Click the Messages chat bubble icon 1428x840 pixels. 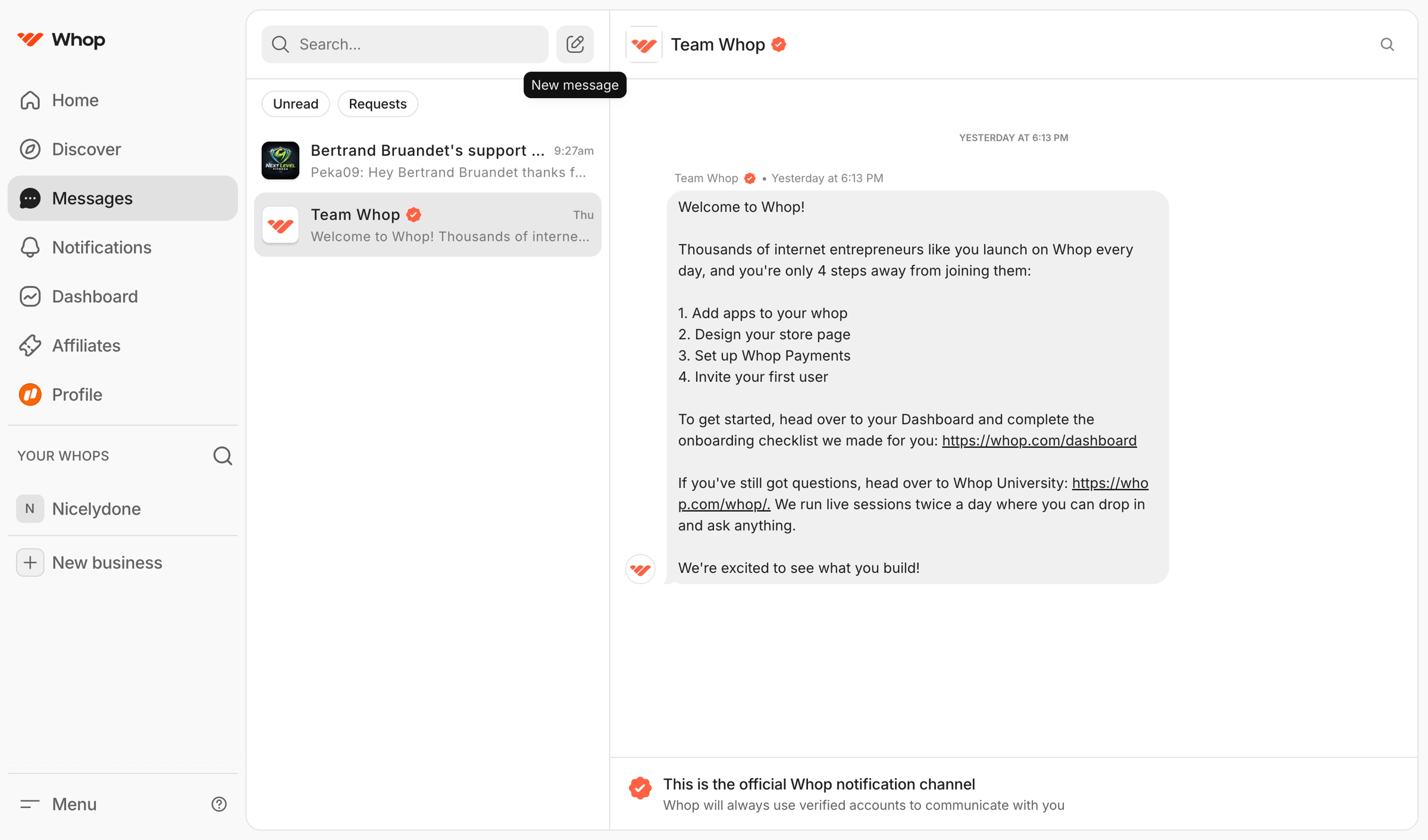coord(30,198)
